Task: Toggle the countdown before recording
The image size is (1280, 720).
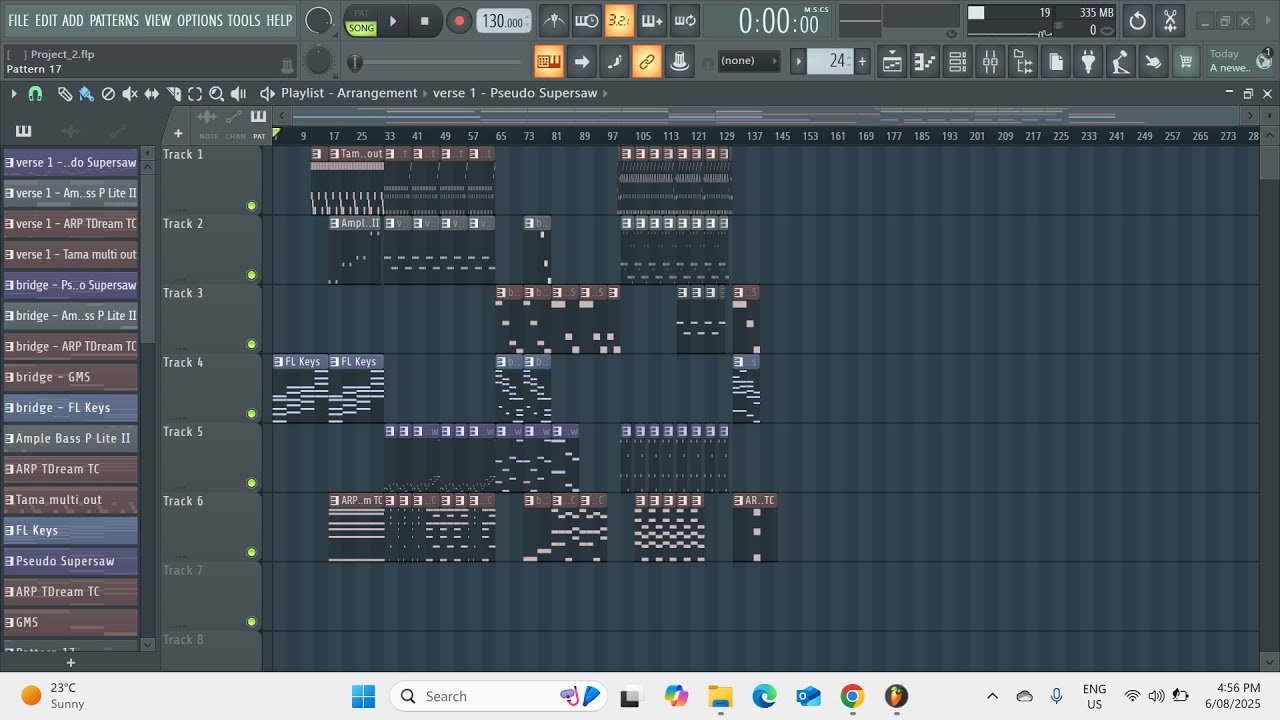Action: 619,20
